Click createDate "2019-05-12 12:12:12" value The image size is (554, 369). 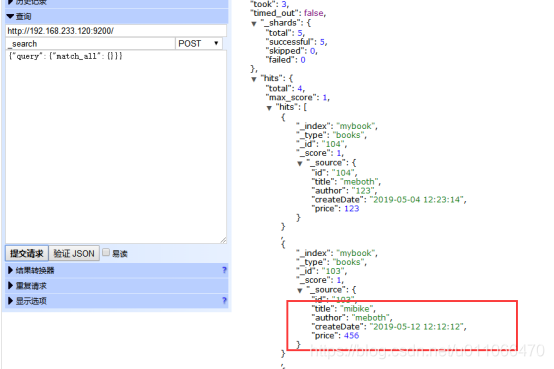(417, 327)
